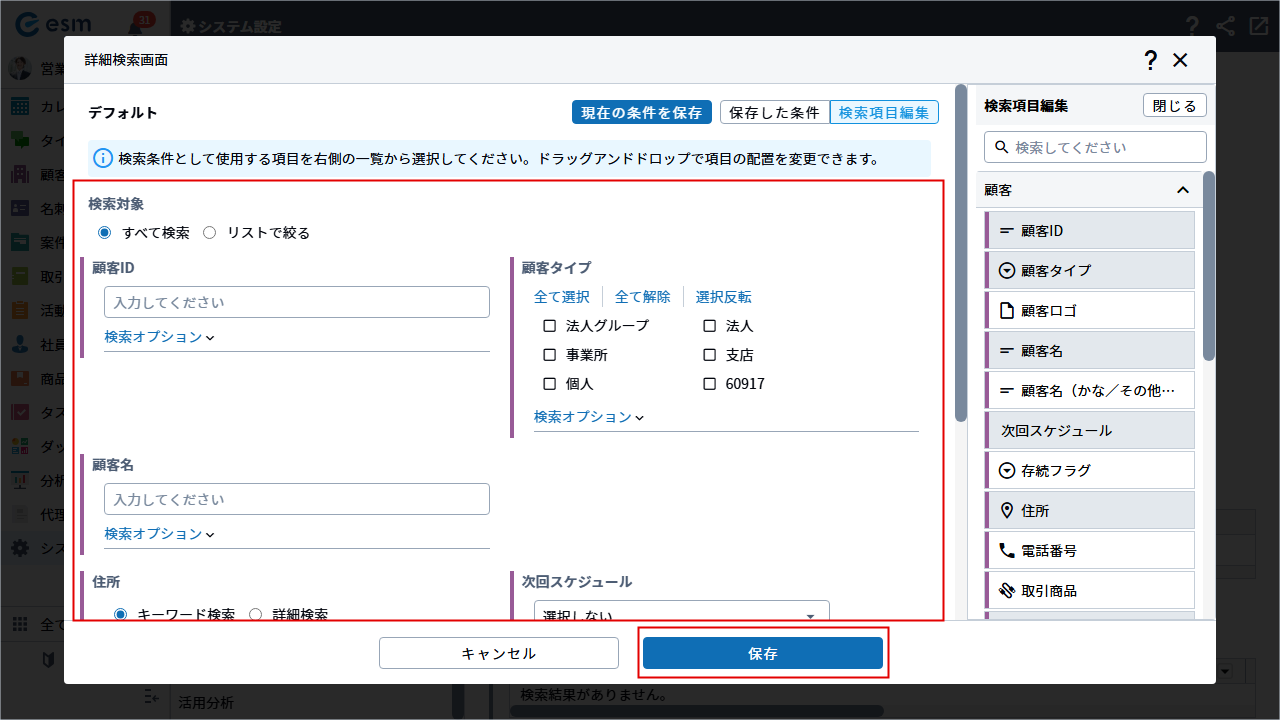The height and width of the screenshot is (720, 1280).
Task: Click the 全て選択 link
Action: point(562,297)
